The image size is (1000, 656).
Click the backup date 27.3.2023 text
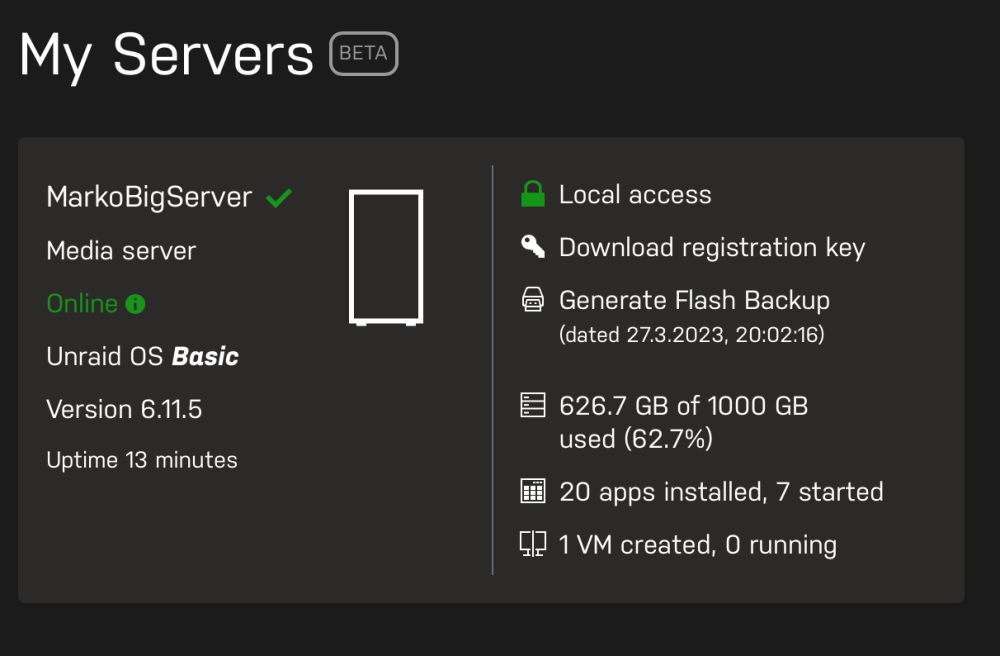691,335
